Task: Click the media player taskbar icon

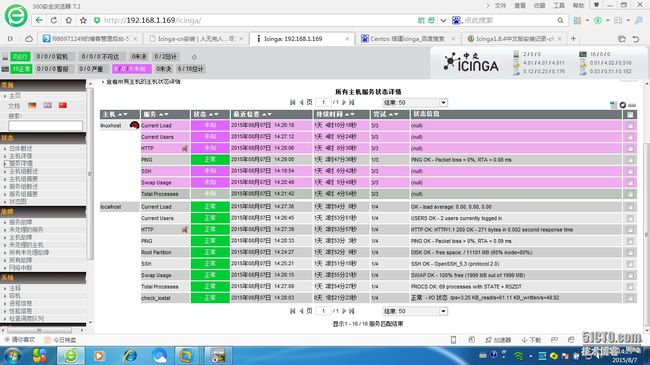Action: (x=99, y=356)
